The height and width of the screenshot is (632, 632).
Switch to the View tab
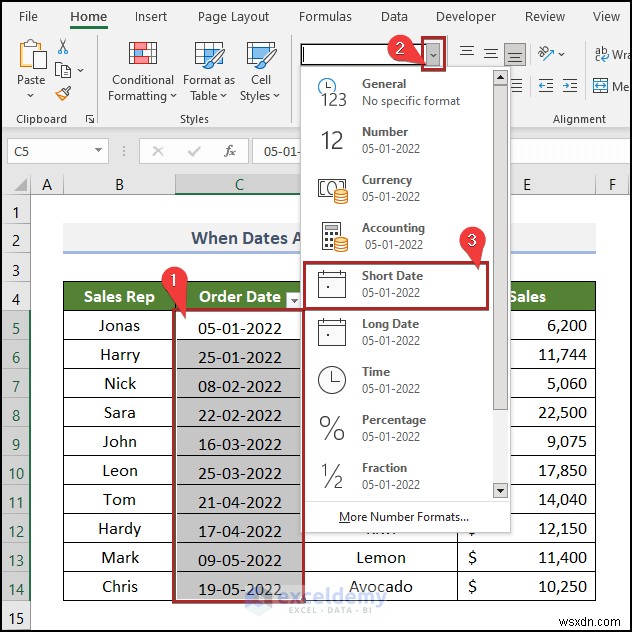606,17
